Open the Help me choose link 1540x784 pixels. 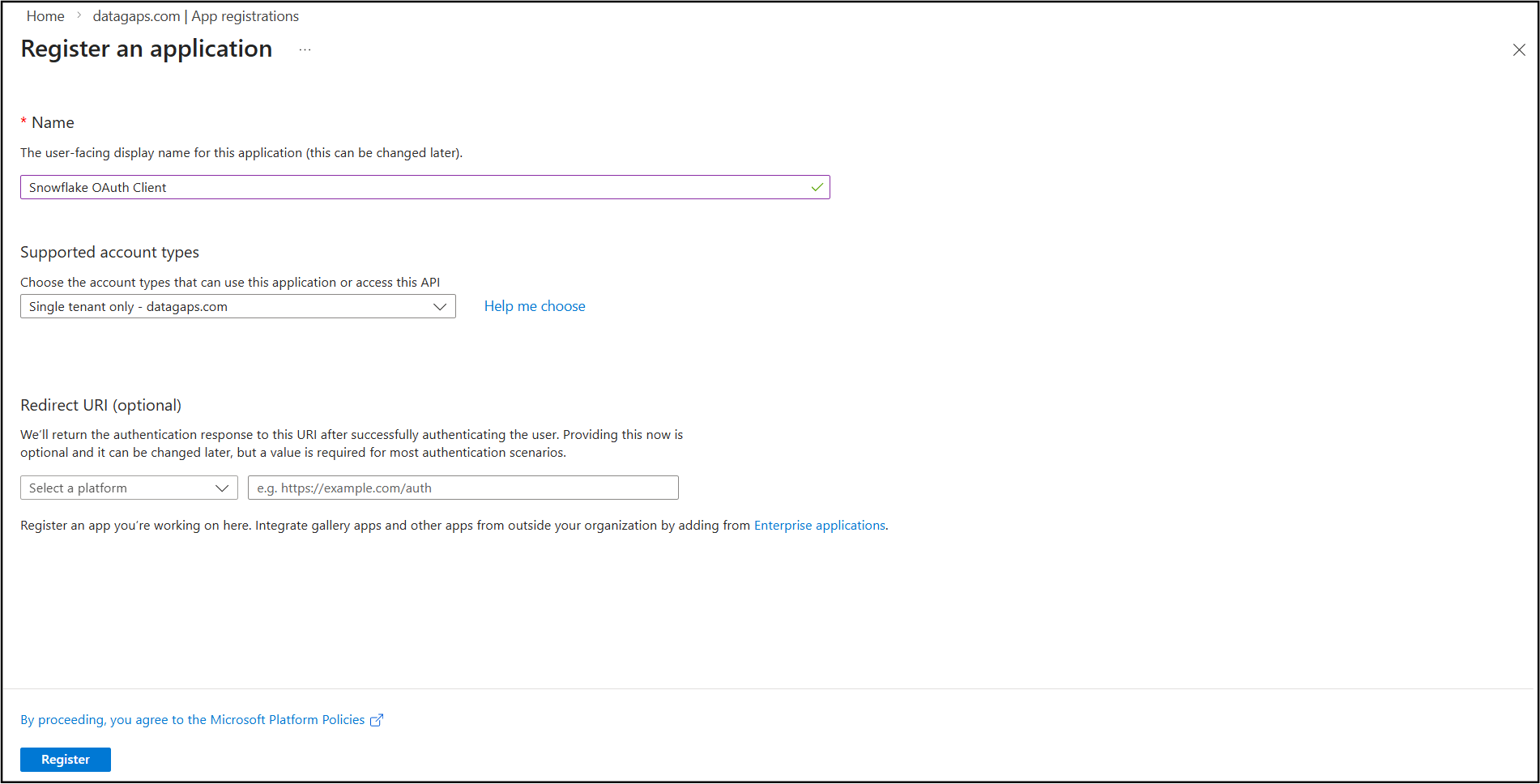pyautogui.click(x=535, y=306)
